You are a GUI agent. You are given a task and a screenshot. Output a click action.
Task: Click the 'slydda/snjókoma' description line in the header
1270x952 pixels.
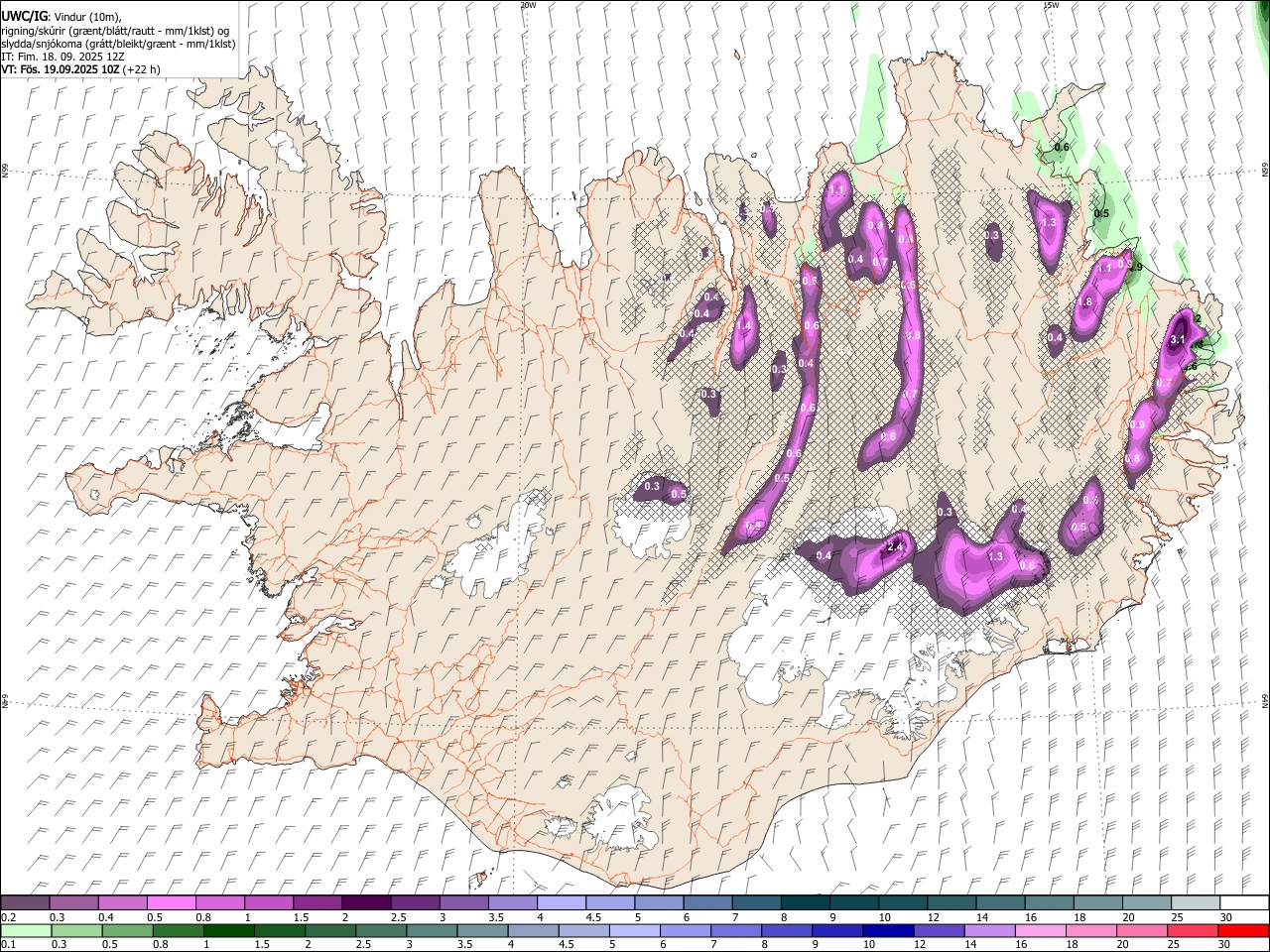point(118,45)
